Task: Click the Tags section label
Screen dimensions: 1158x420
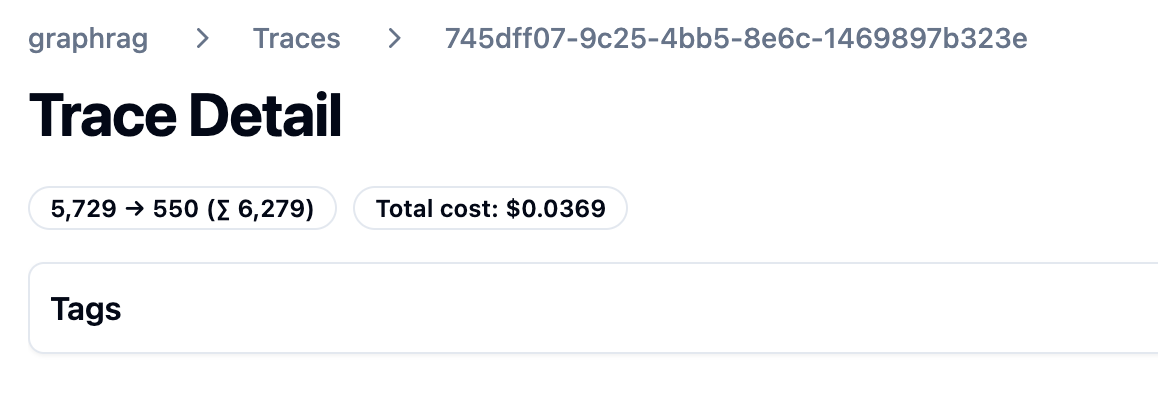Action: [x=86, y=309]
